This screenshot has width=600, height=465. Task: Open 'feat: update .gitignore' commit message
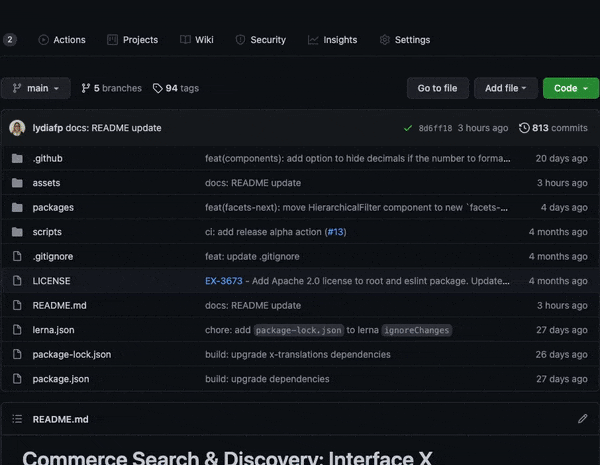click(x=252, y=256)
